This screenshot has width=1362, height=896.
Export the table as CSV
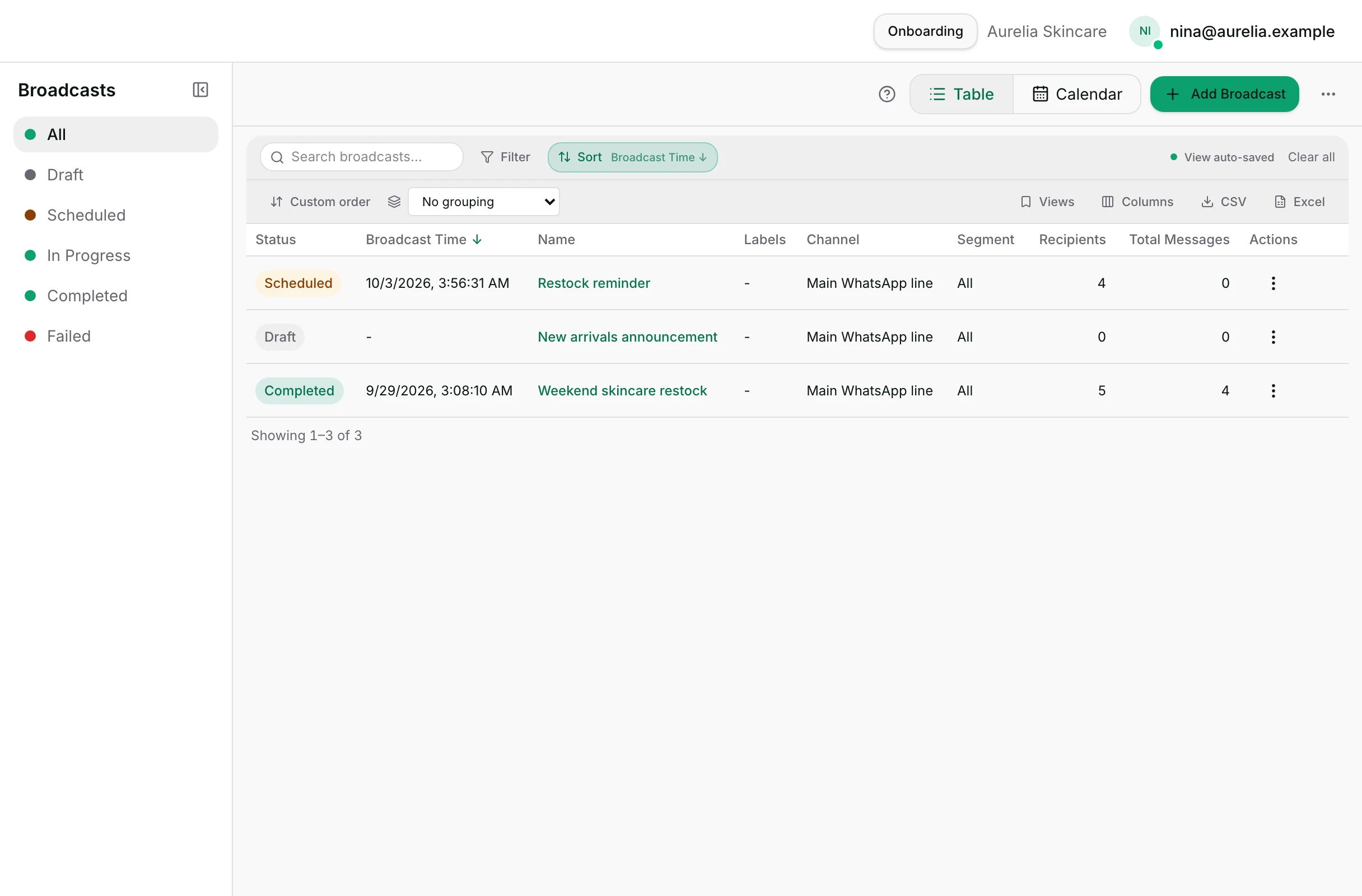1224,202
